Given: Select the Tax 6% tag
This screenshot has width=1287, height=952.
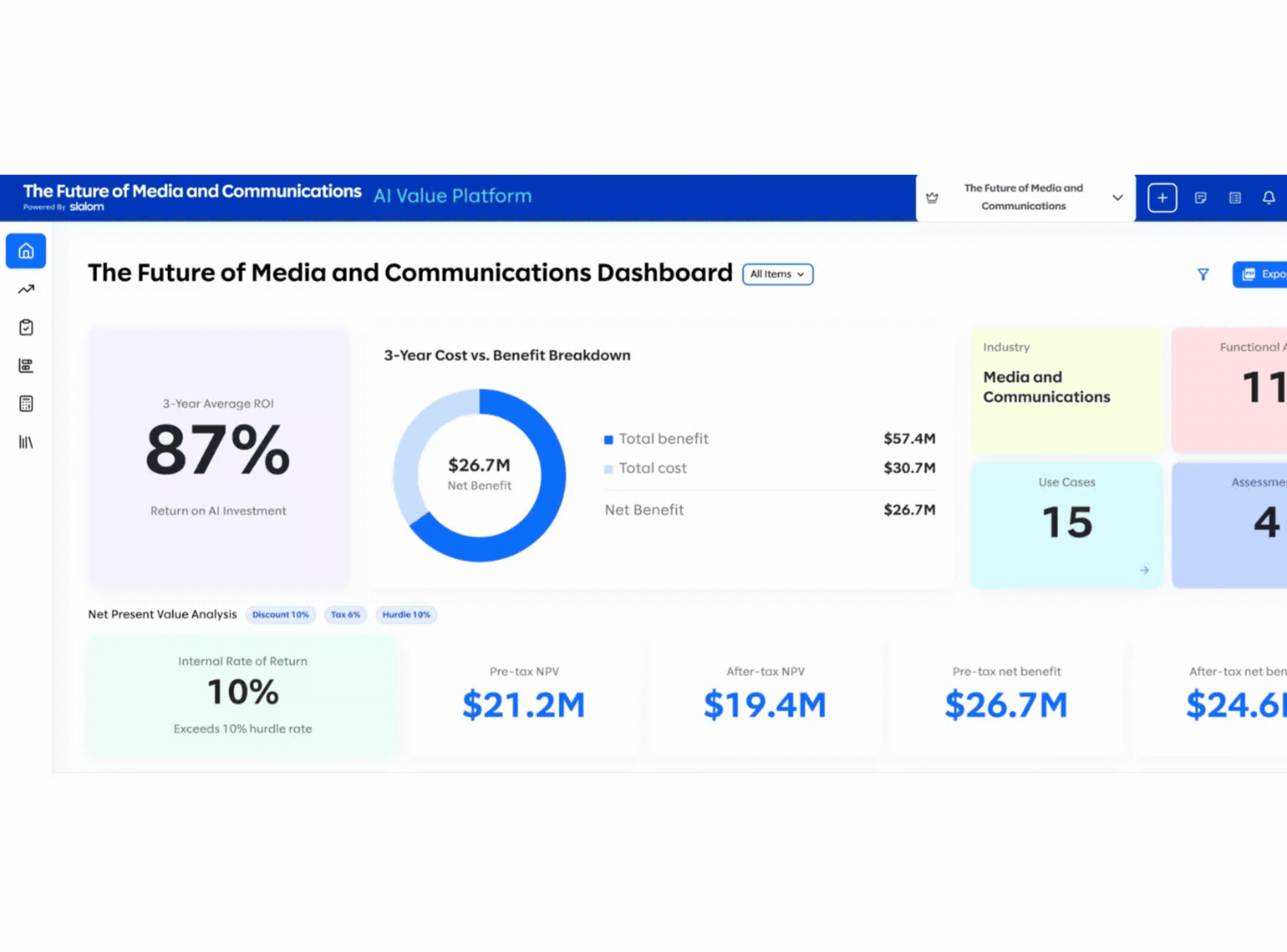Looking at the screenshot, I should [346, 614].
